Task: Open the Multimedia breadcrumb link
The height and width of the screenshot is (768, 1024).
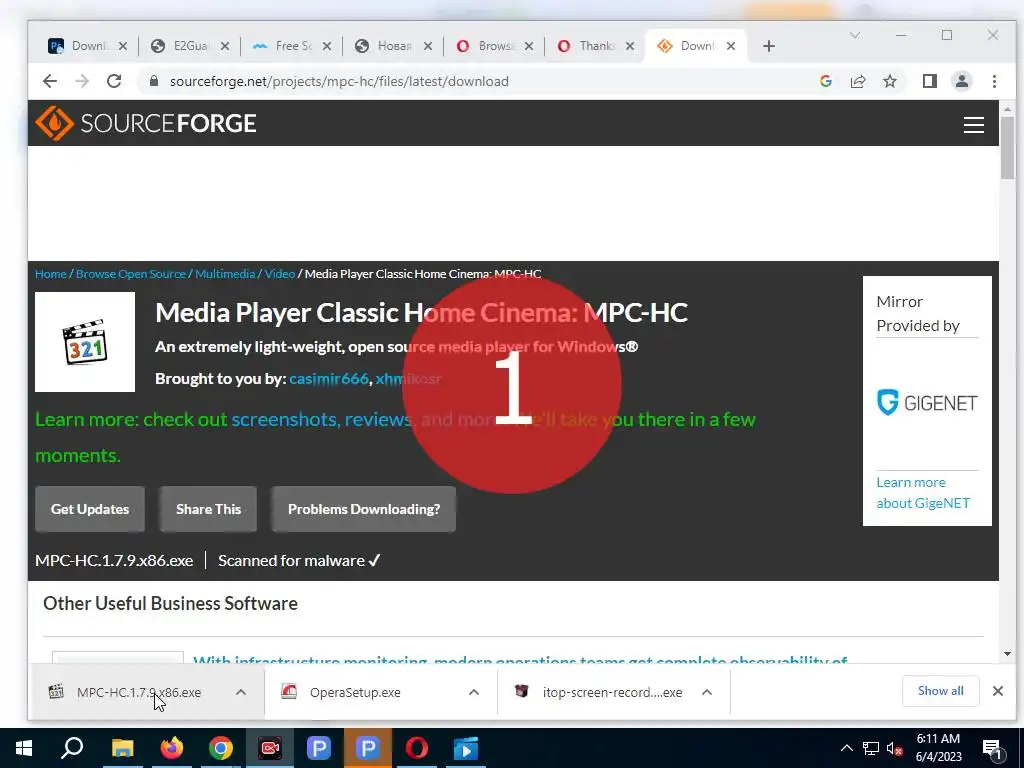Action: click(x=225, y=274)
